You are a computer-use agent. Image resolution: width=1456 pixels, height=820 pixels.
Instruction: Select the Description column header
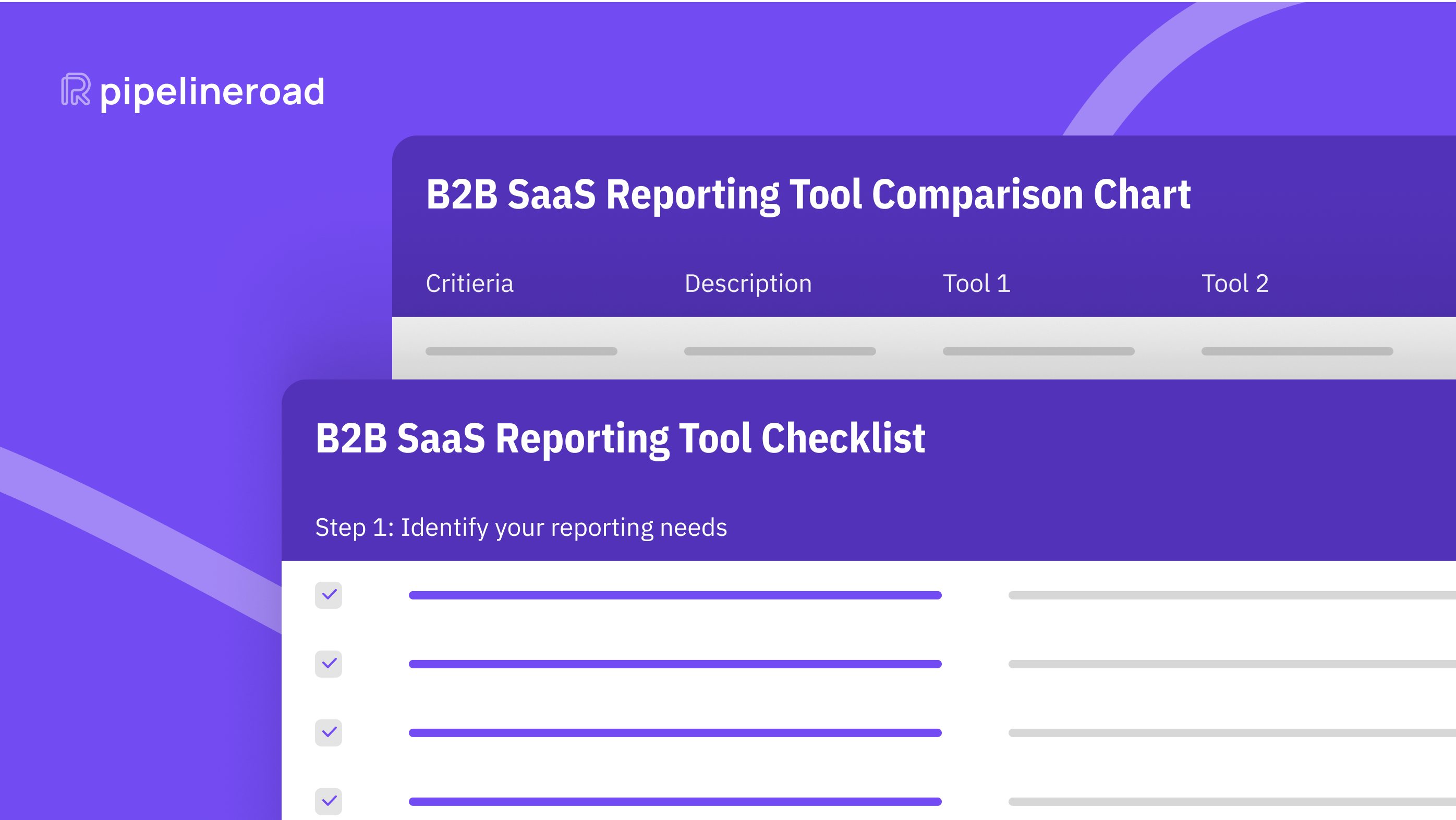(748, 283)
